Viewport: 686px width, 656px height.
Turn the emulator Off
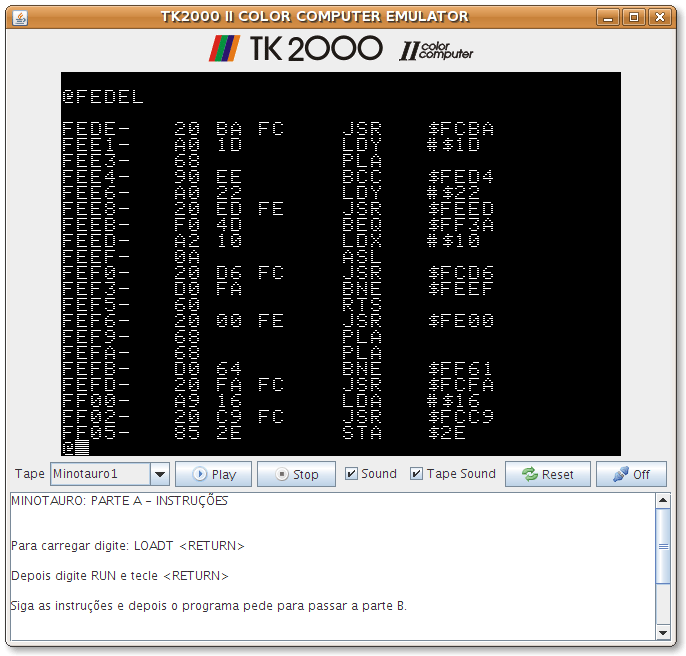631,474
